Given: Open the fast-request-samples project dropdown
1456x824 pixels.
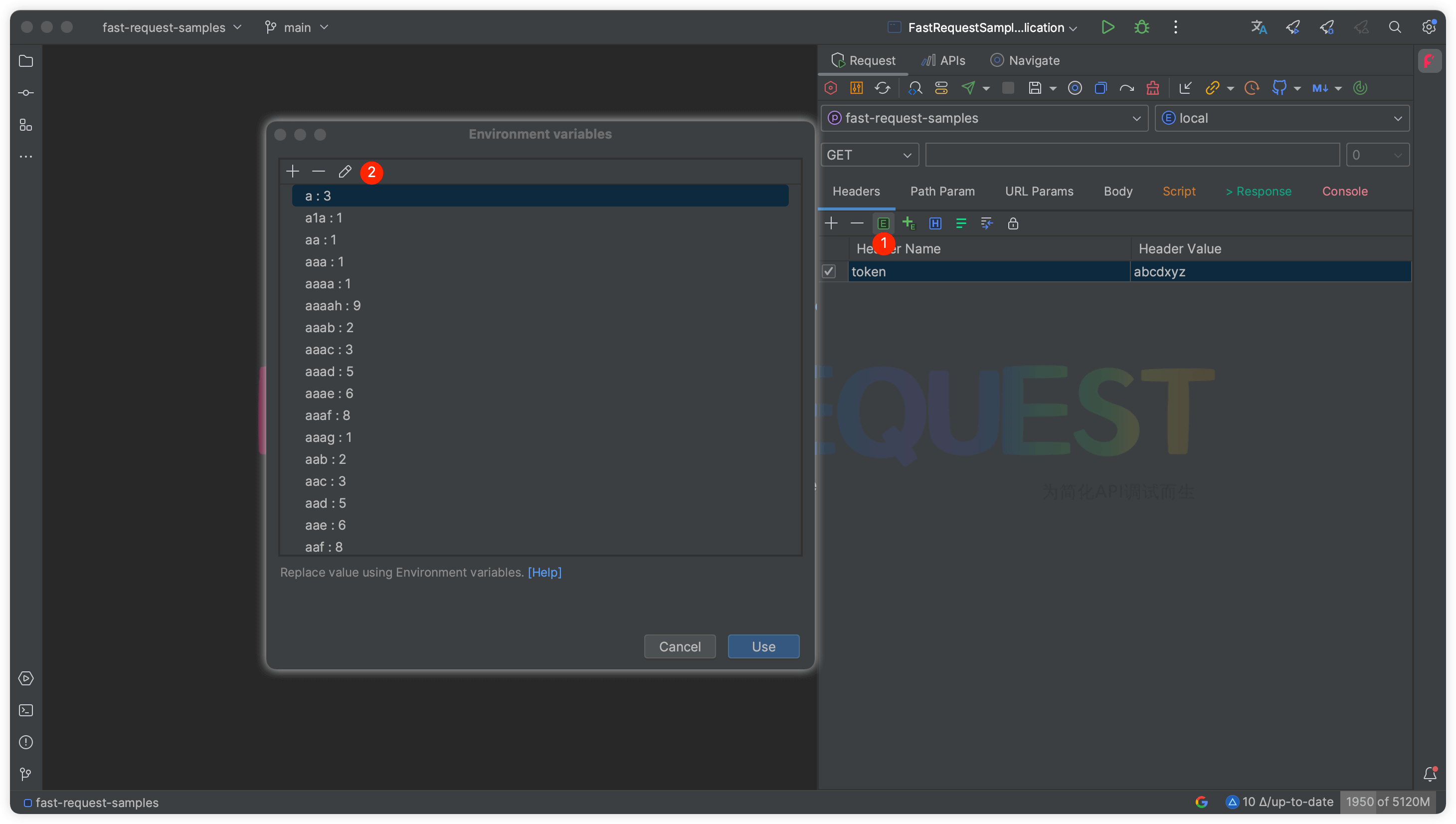Looking at the screenshot, I should tap(984, 118).
